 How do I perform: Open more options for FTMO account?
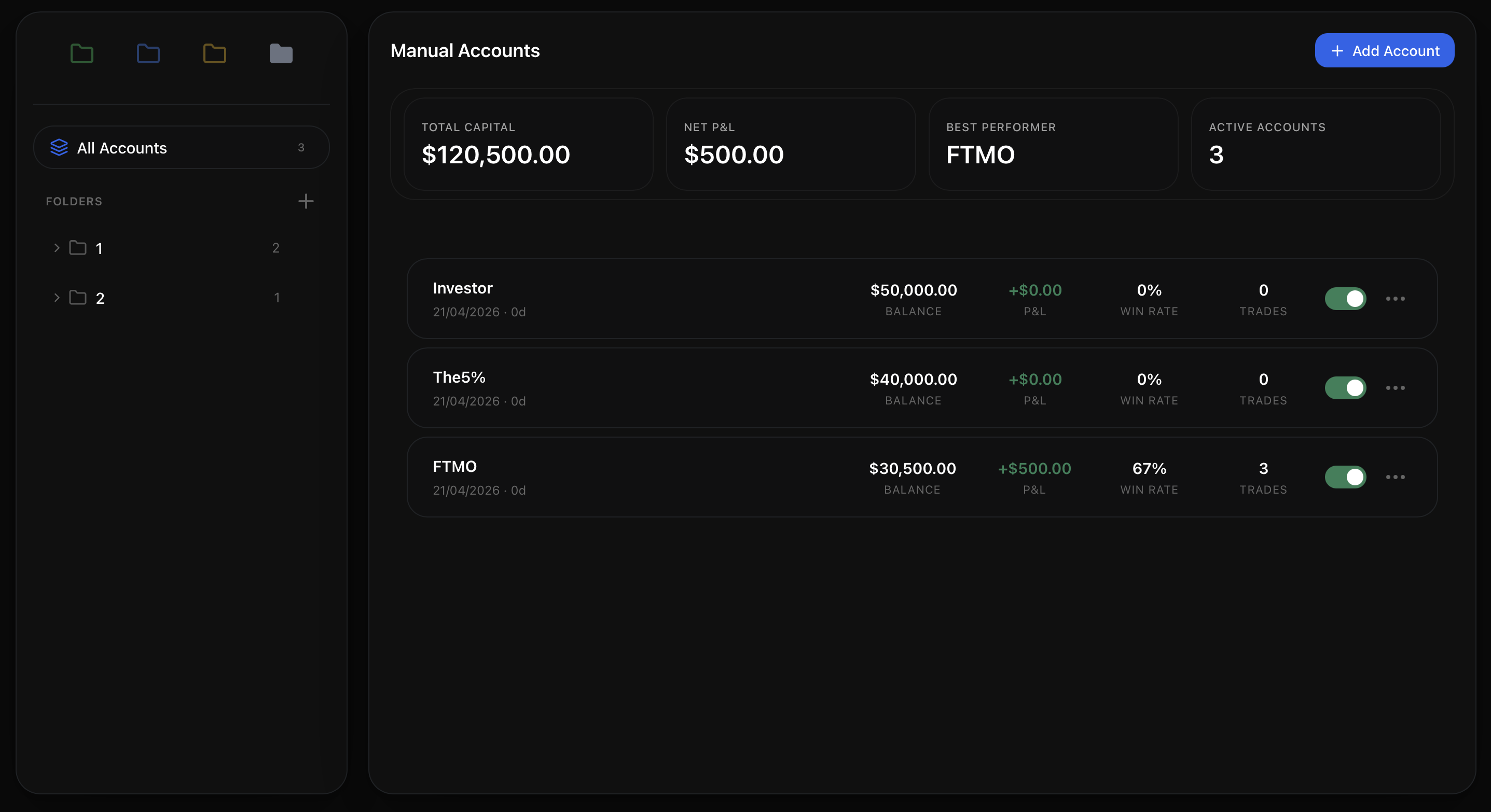pos(1396,477)
